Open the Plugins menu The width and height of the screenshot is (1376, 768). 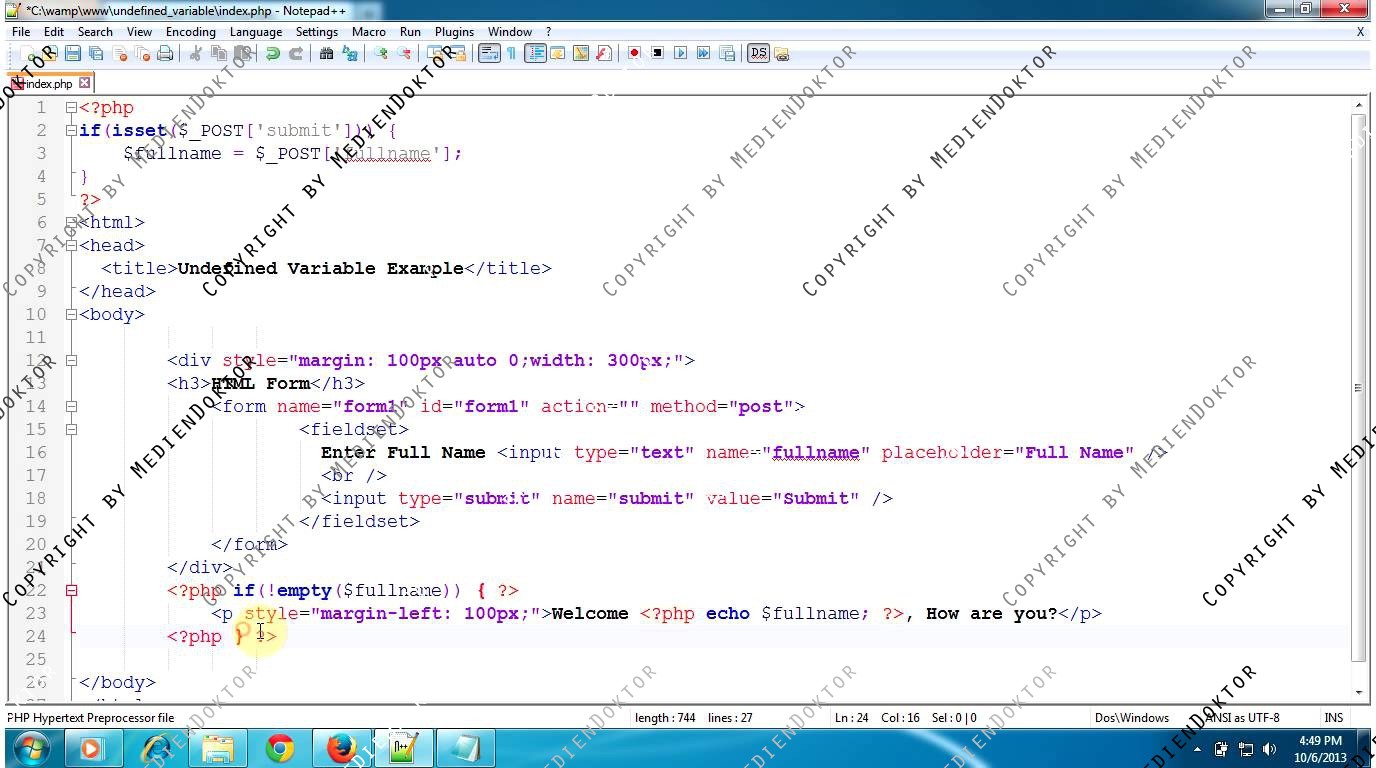click(454, 31)
